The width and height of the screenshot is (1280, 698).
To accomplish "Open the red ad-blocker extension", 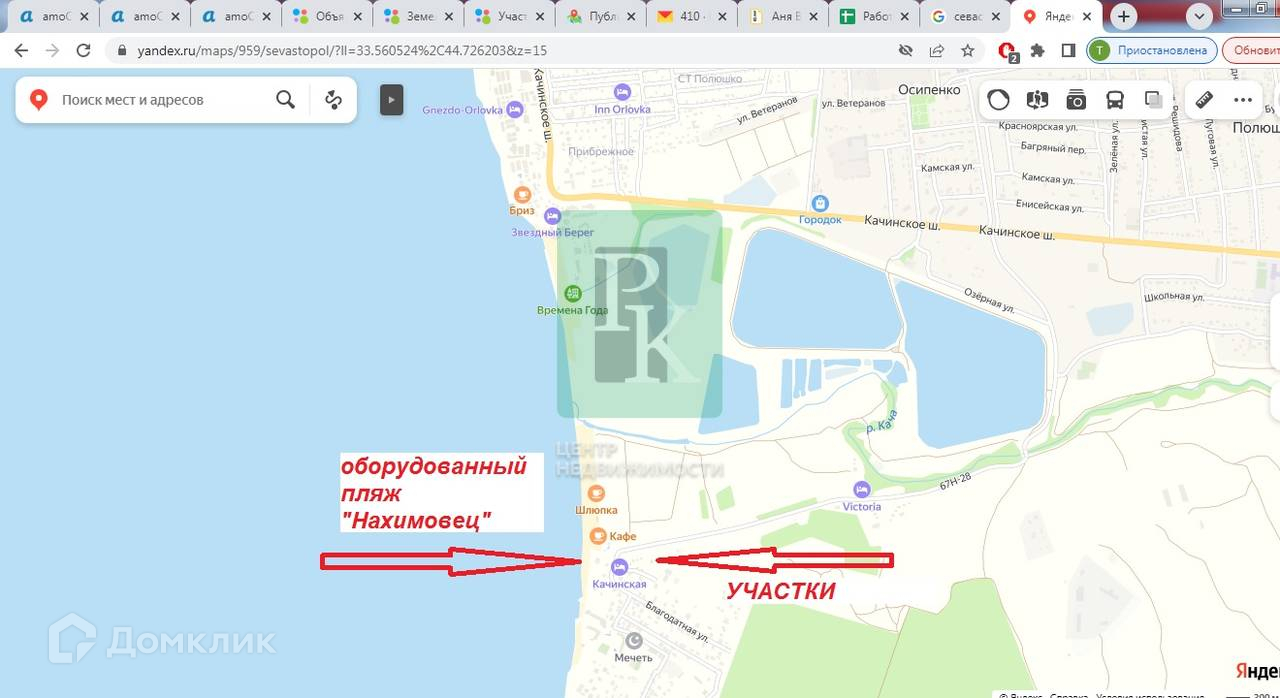I will [1008, 50].
